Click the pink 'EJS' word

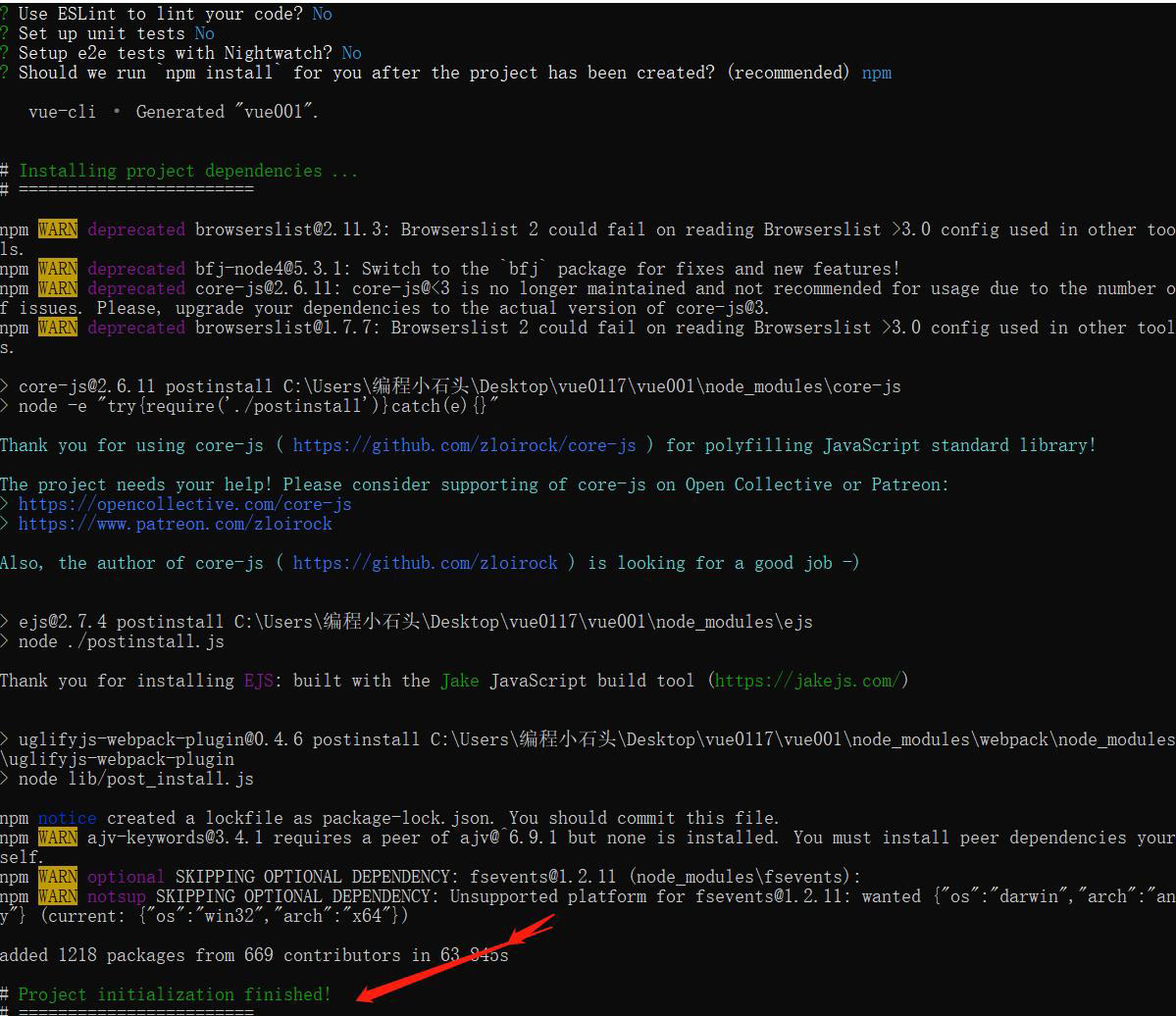(x=259, y=680)
